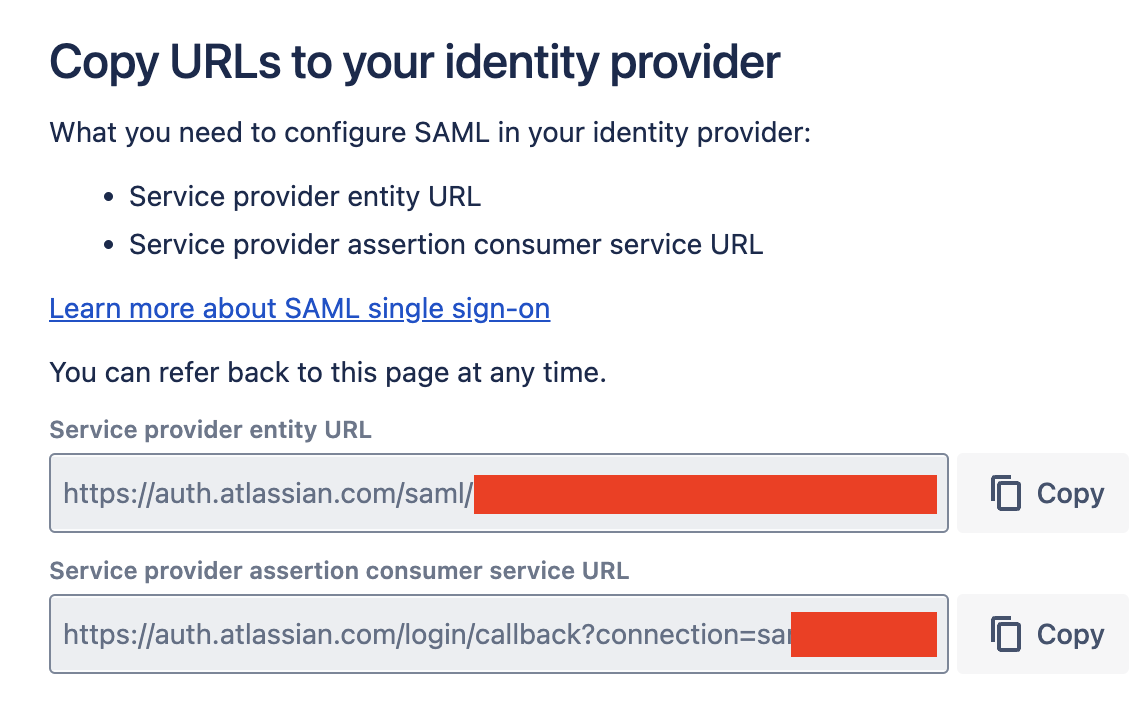The height and width of the screenshot is (706, 1146).
Task: Click the SAML single sign-on hyperlink text
Action: [x=299, y=308]
